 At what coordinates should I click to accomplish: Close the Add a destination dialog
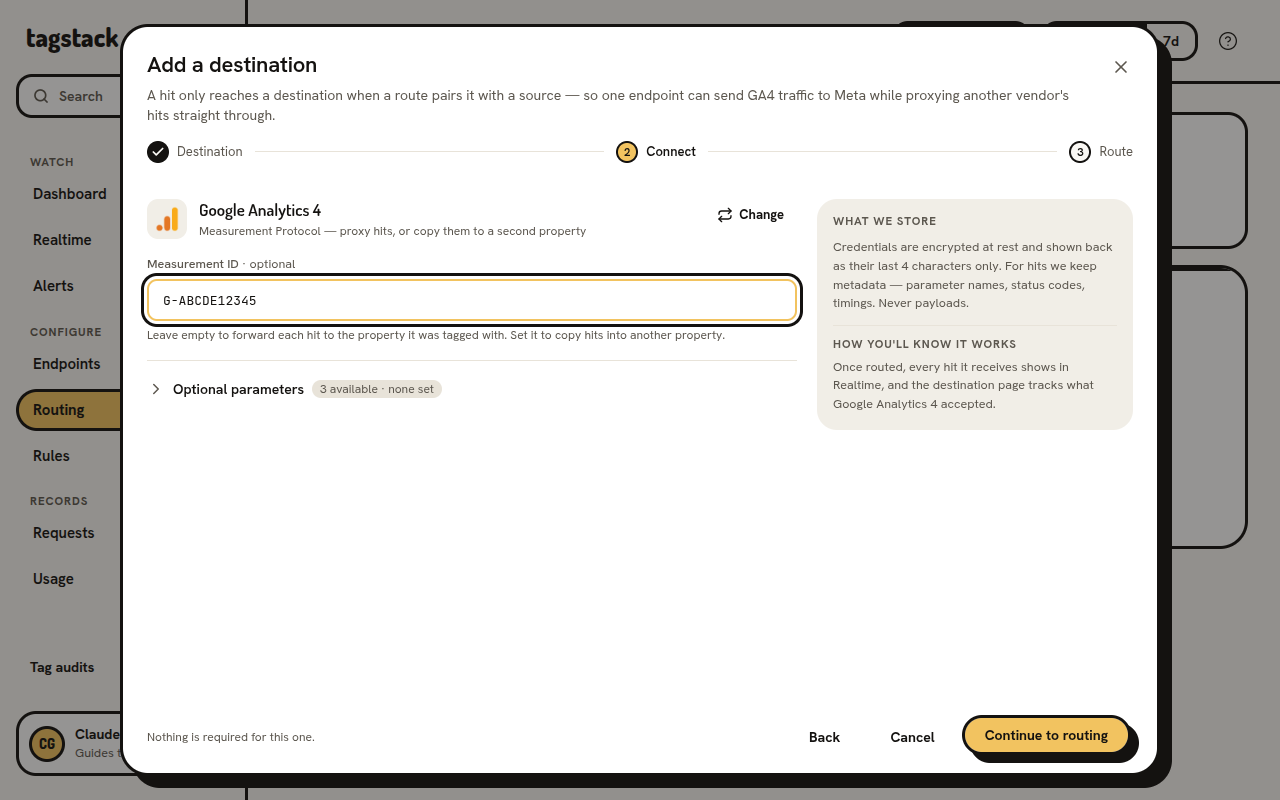tap(1121, 67)
